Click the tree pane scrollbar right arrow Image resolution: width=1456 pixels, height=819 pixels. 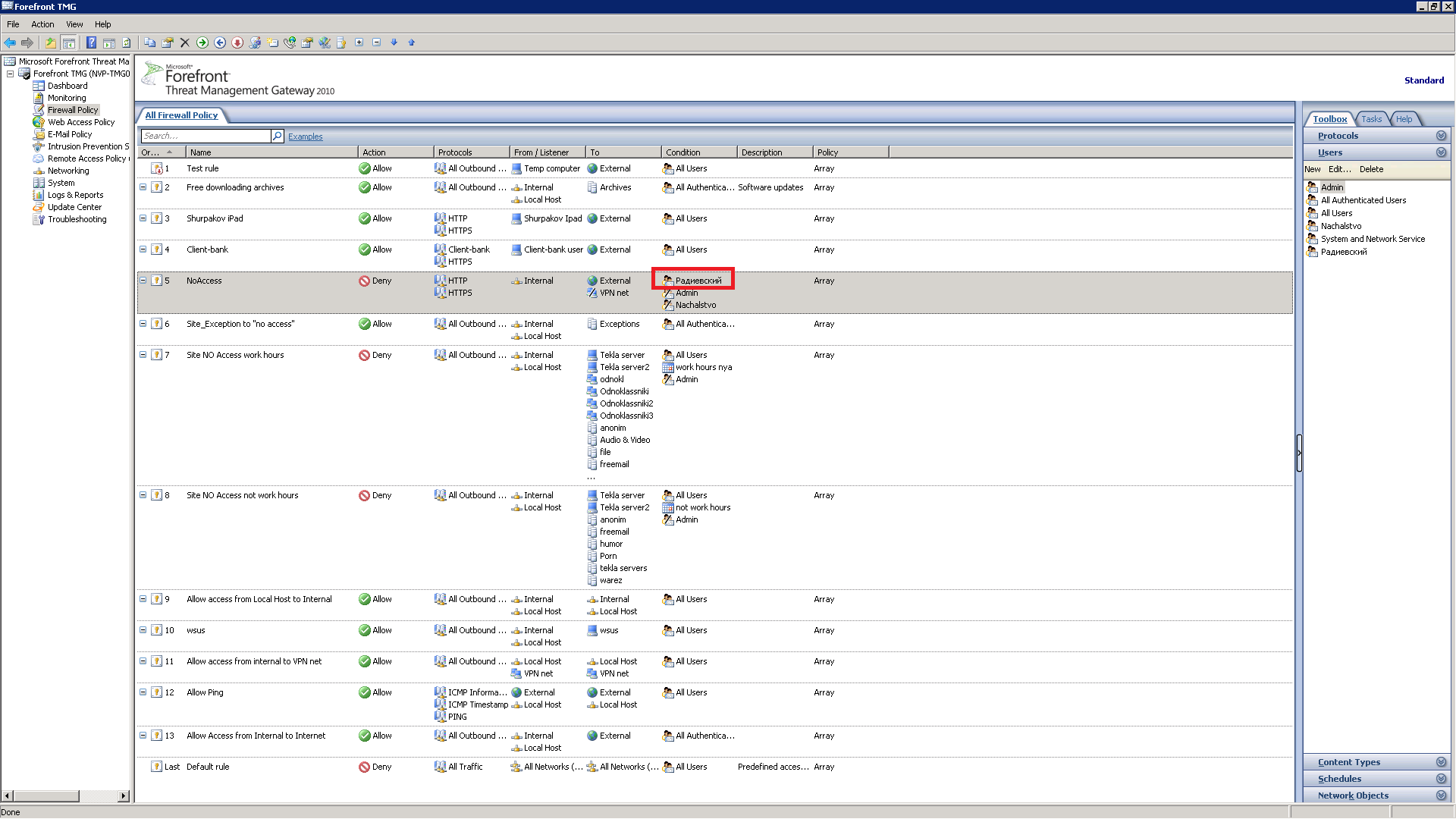coord(124,795)
